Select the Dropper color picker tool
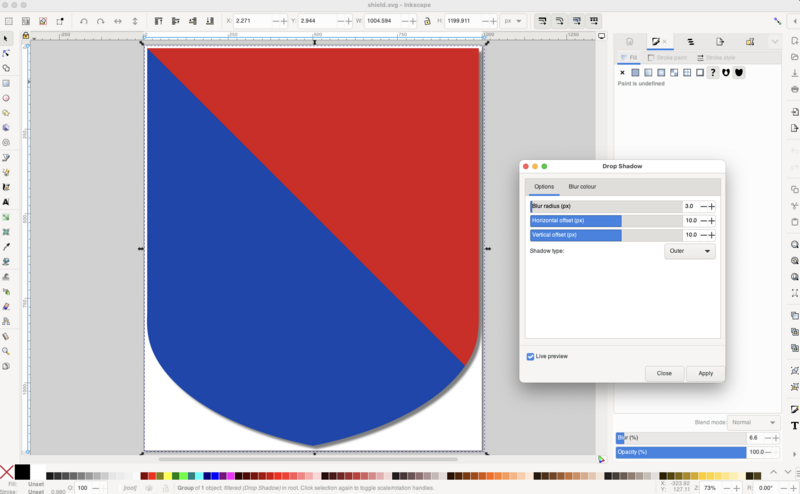 click(x=6, y=247)
